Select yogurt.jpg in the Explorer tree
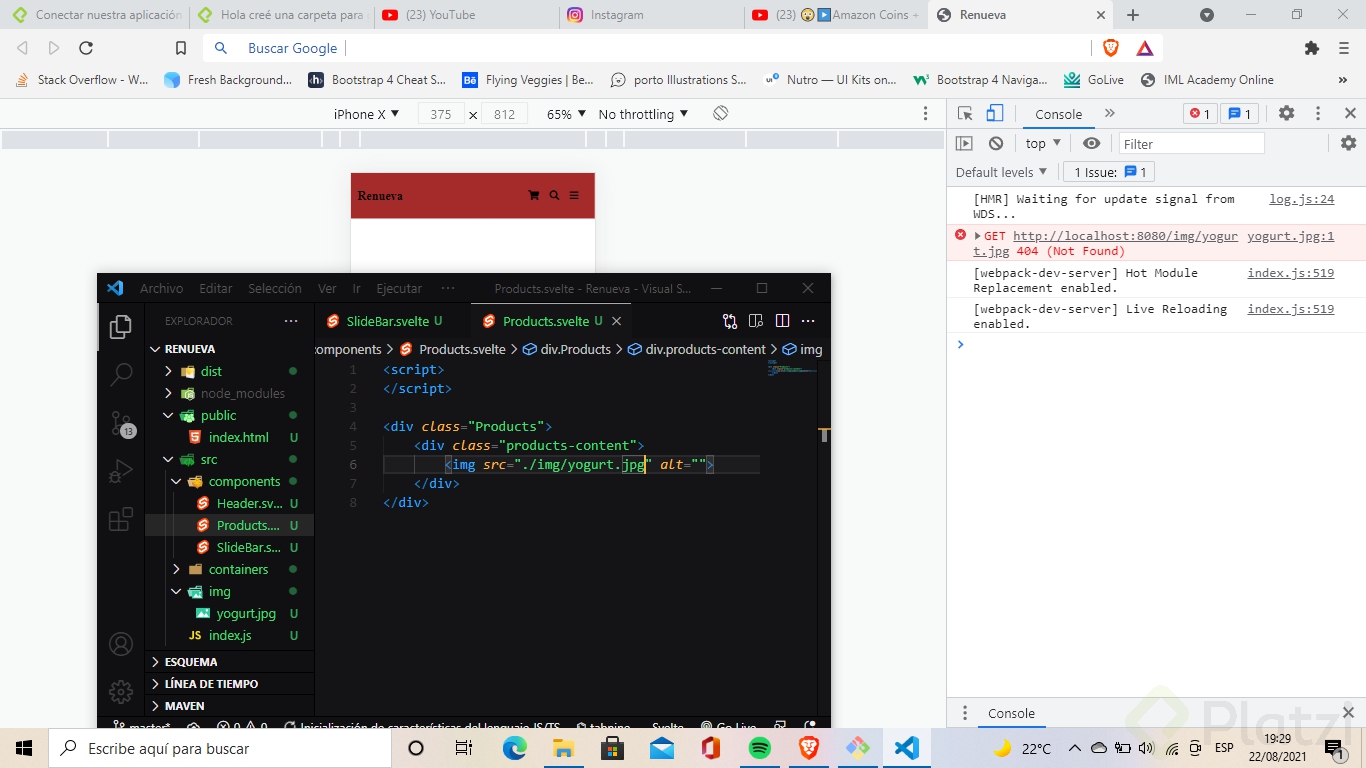 coord(245,613)
